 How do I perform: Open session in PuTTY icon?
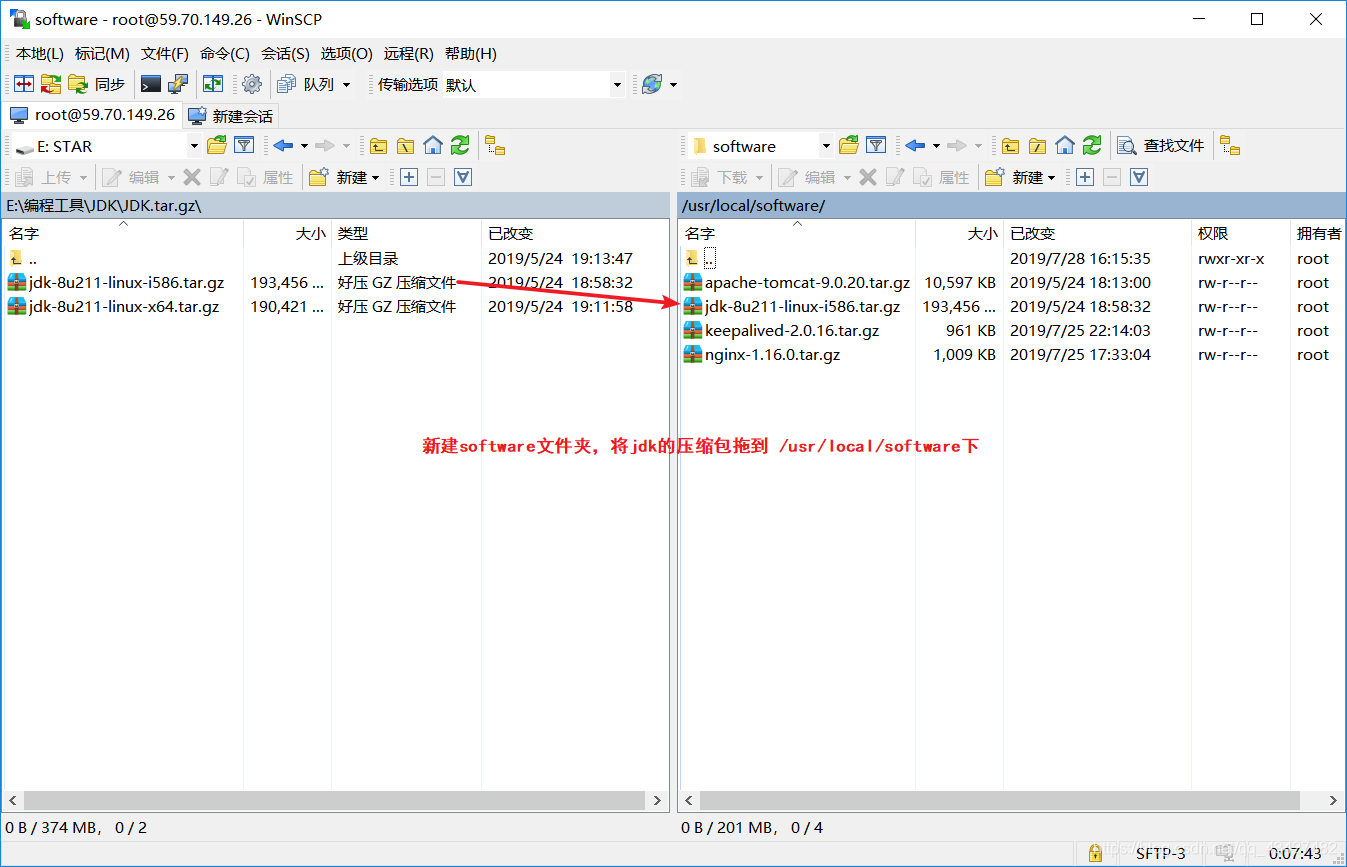178,85
